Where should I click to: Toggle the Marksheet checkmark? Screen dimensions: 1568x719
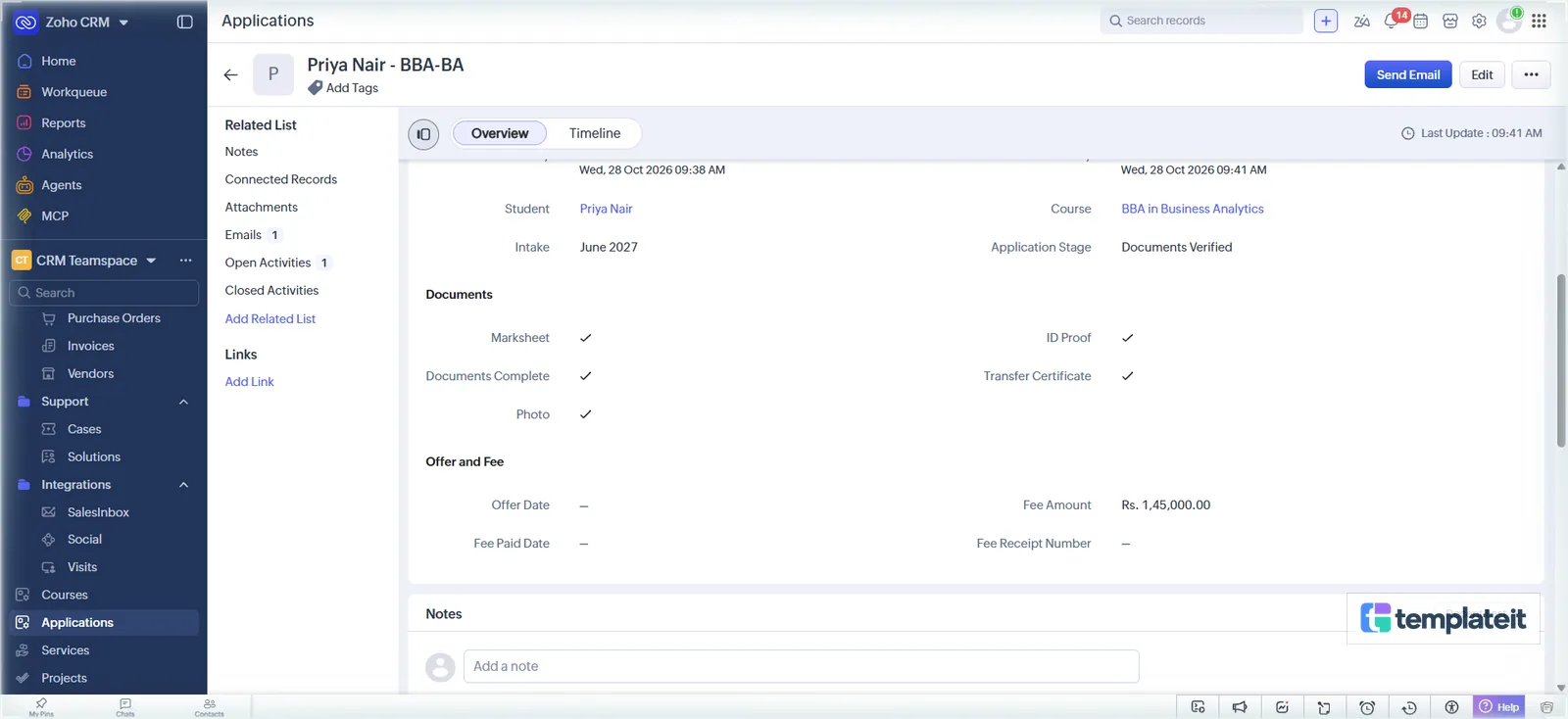click(585, 338)
